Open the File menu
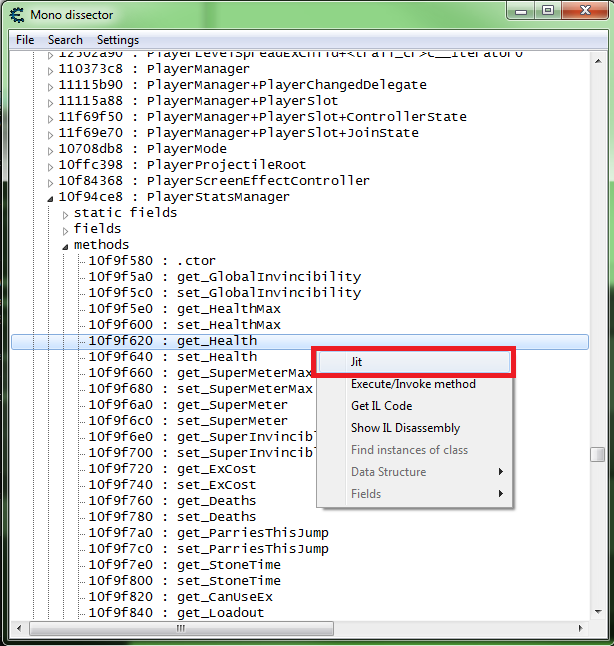This screenshot has height=646, width=614. [25, 40]
